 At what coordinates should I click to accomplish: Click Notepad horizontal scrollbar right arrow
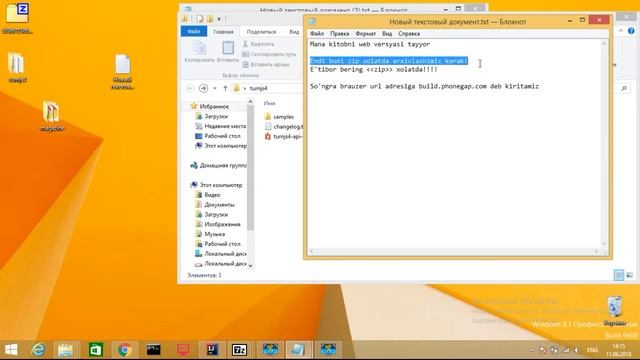coord(597,251)
